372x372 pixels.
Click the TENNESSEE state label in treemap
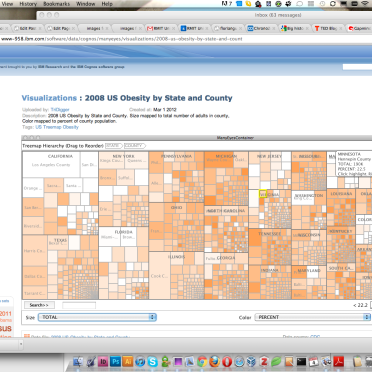(269, 234)
